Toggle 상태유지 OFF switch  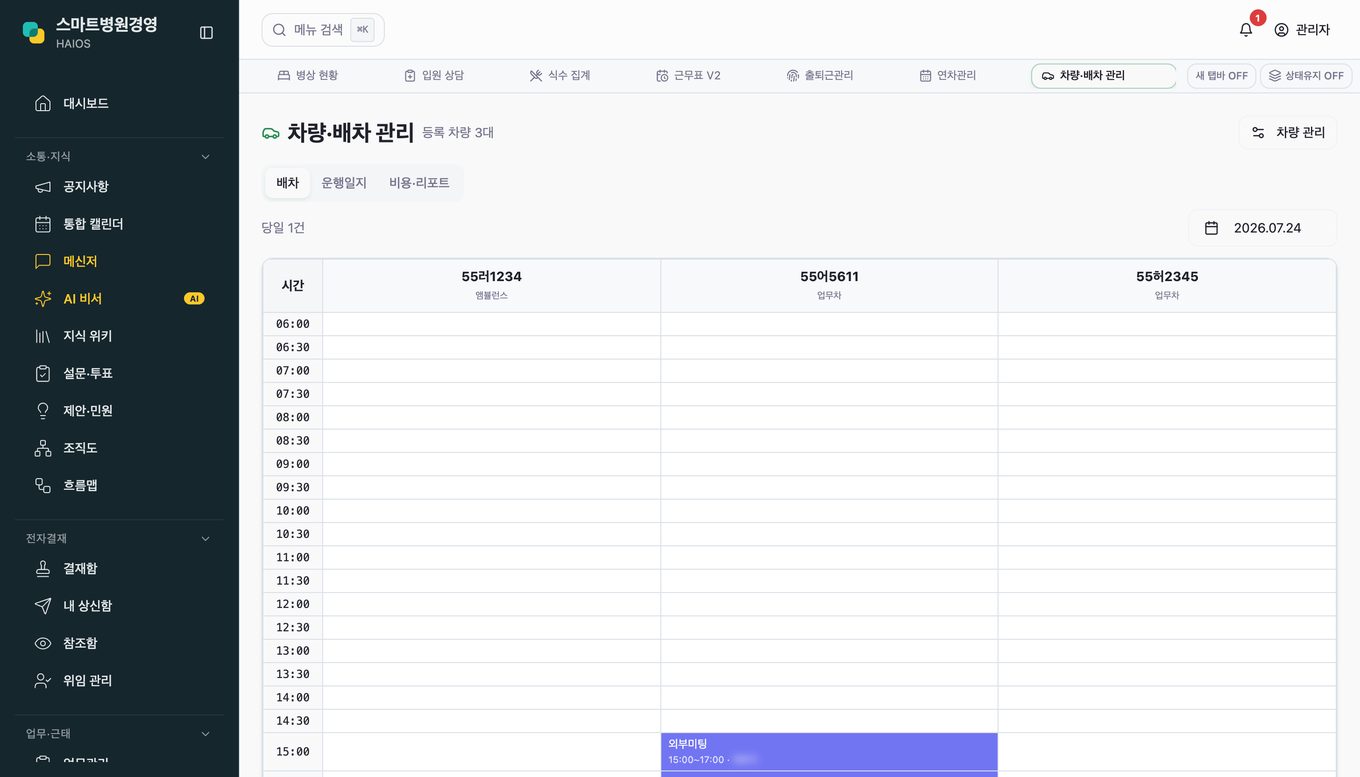click(x=1306, y=76)
